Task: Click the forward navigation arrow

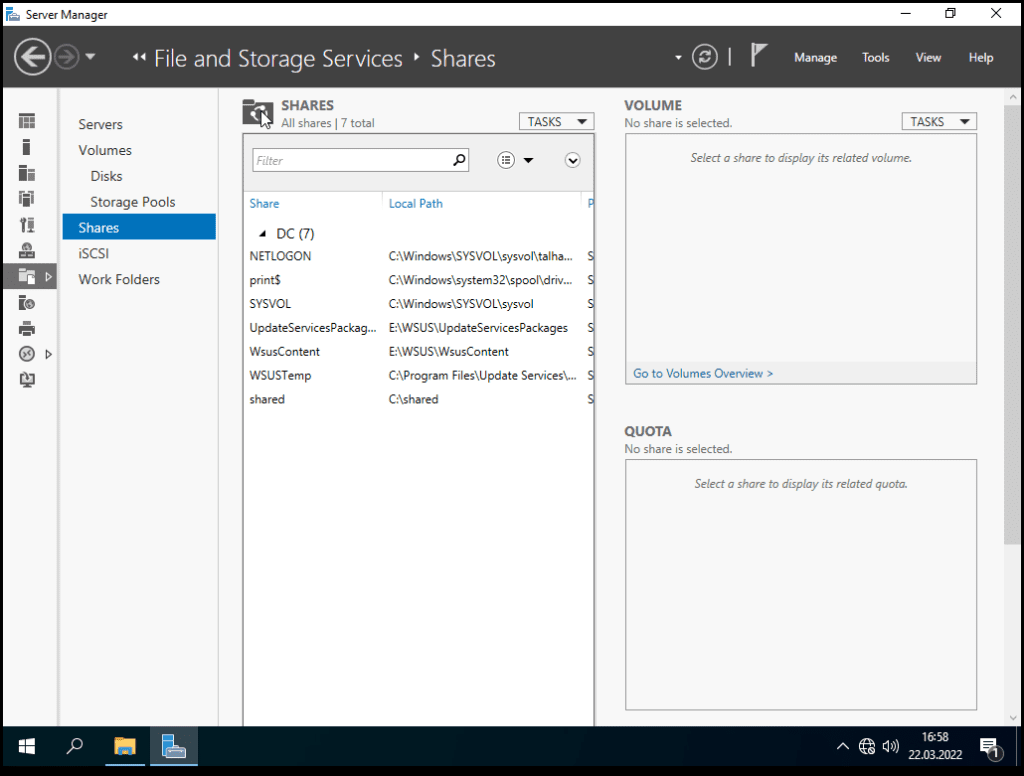Action: tap(67, 57)
